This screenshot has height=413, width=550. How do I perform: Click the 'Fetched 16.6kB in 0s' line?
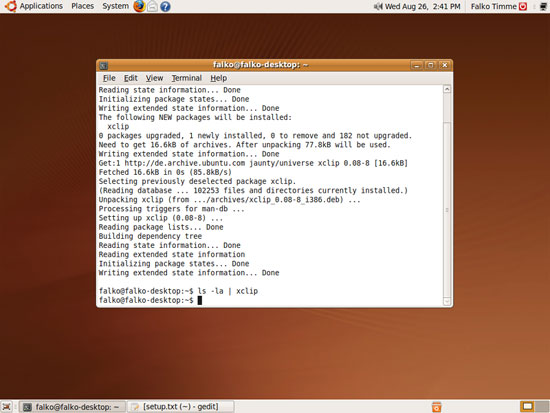165,172
